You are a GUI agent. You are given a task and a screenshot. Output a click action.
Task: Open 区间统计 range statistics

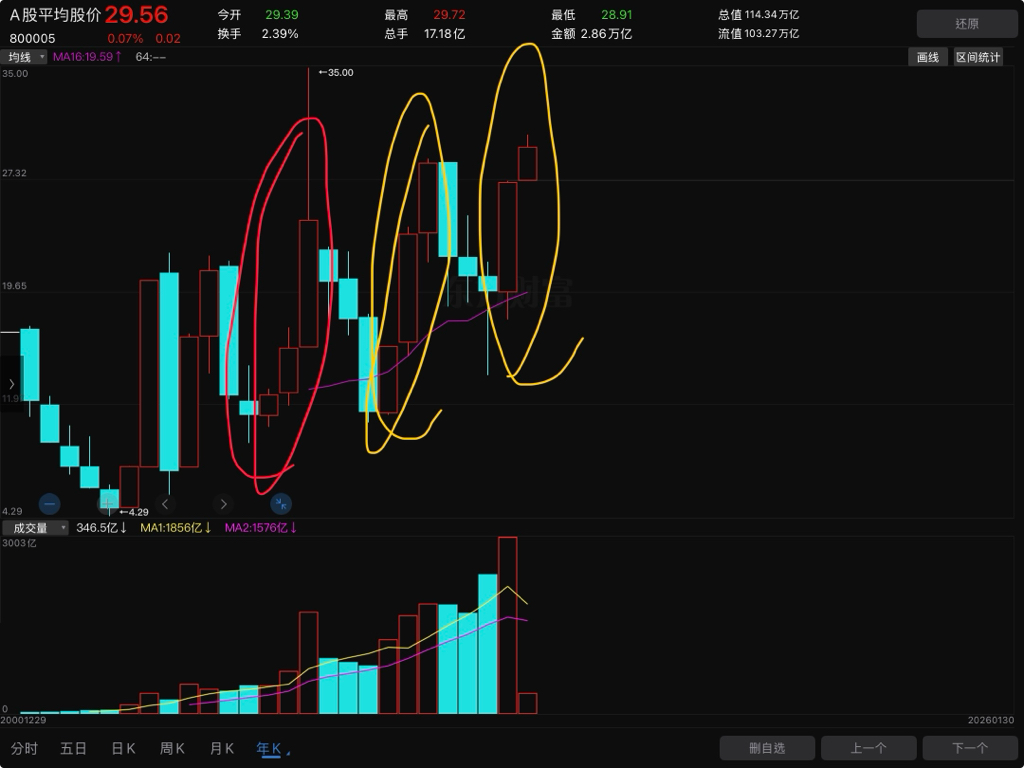click(x=978, y=57)
